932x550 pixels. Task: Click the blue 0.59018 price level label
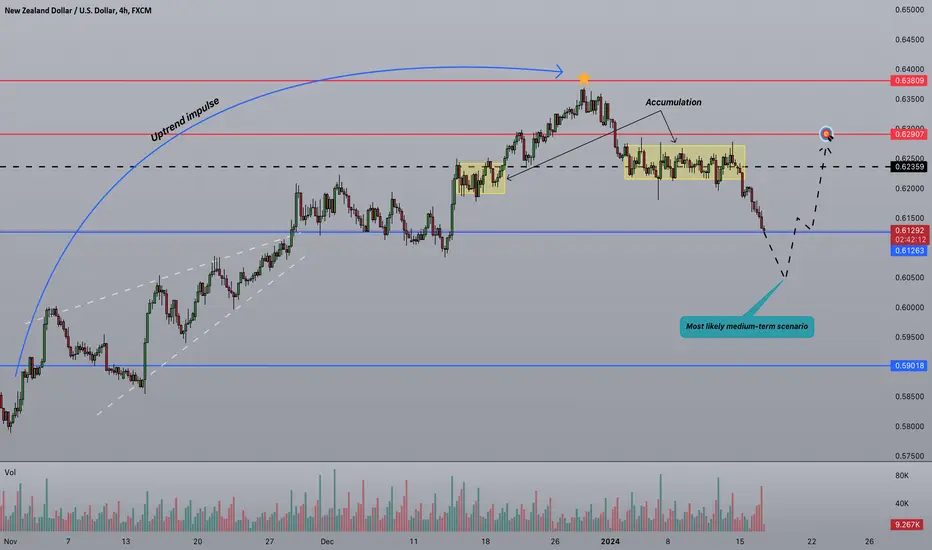pyautogui.click(x=909, y=366)
